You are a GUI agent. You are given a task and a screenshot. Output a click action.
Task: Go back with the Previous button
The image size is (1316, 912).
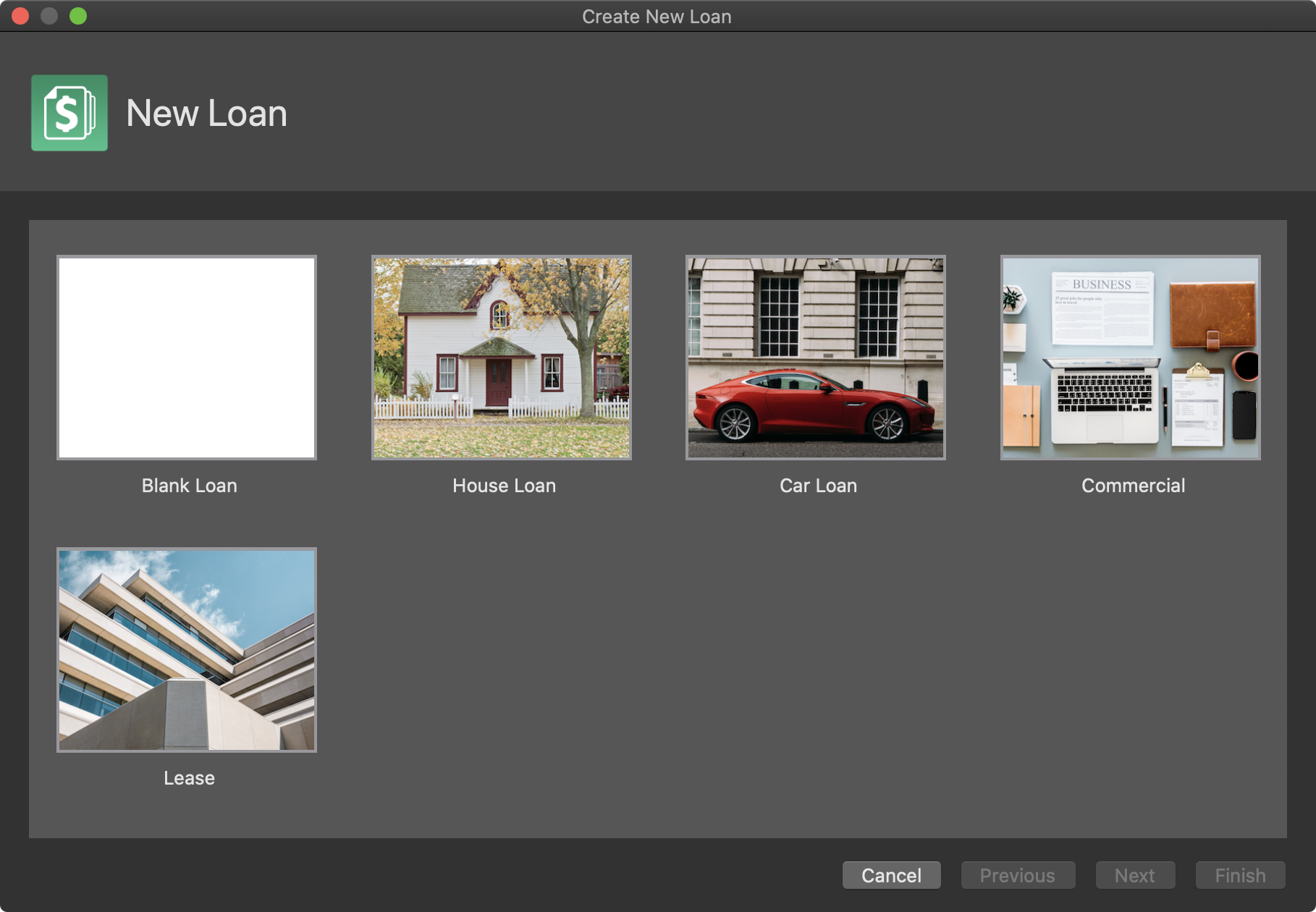1017,876
